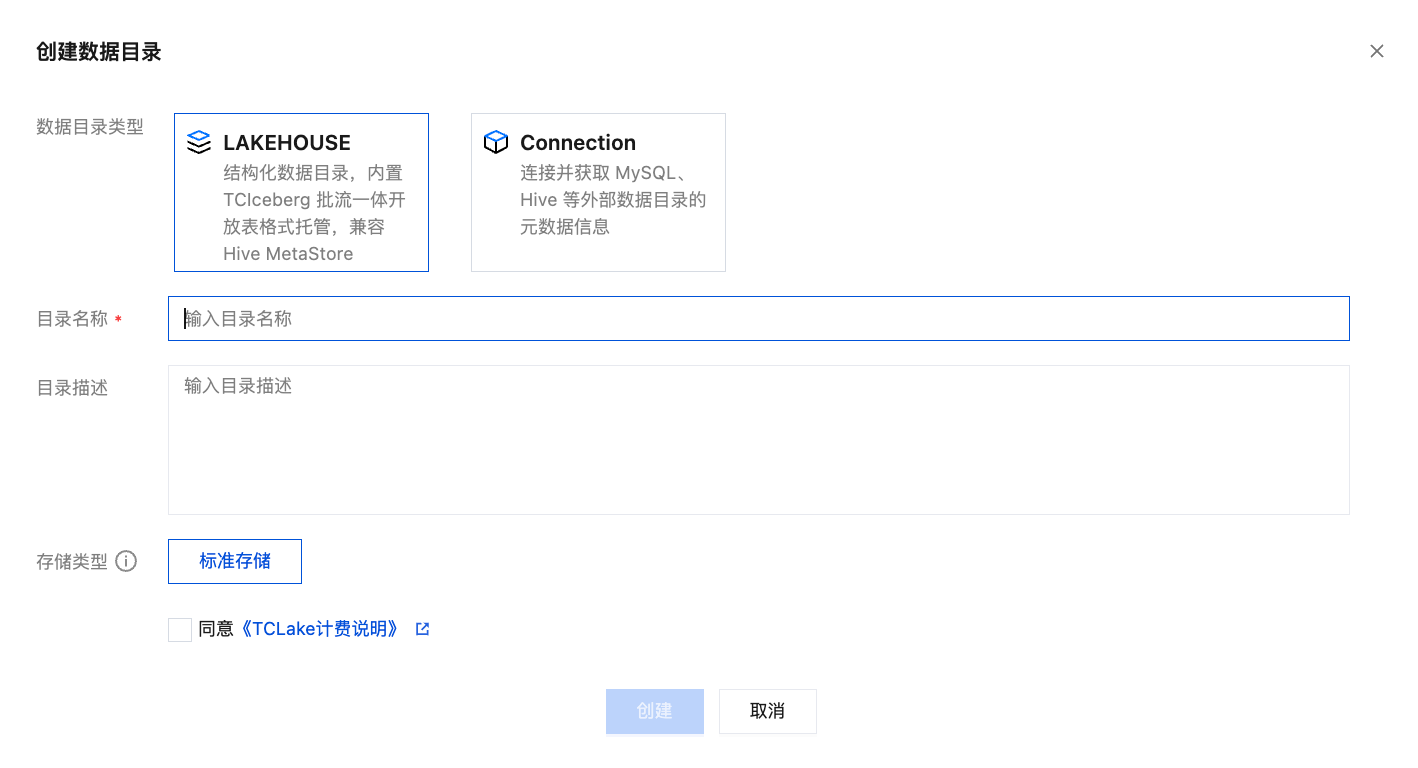
Task: Tick the 同意 TCLake计费说明 checkbox
Action: coord(180,630)
